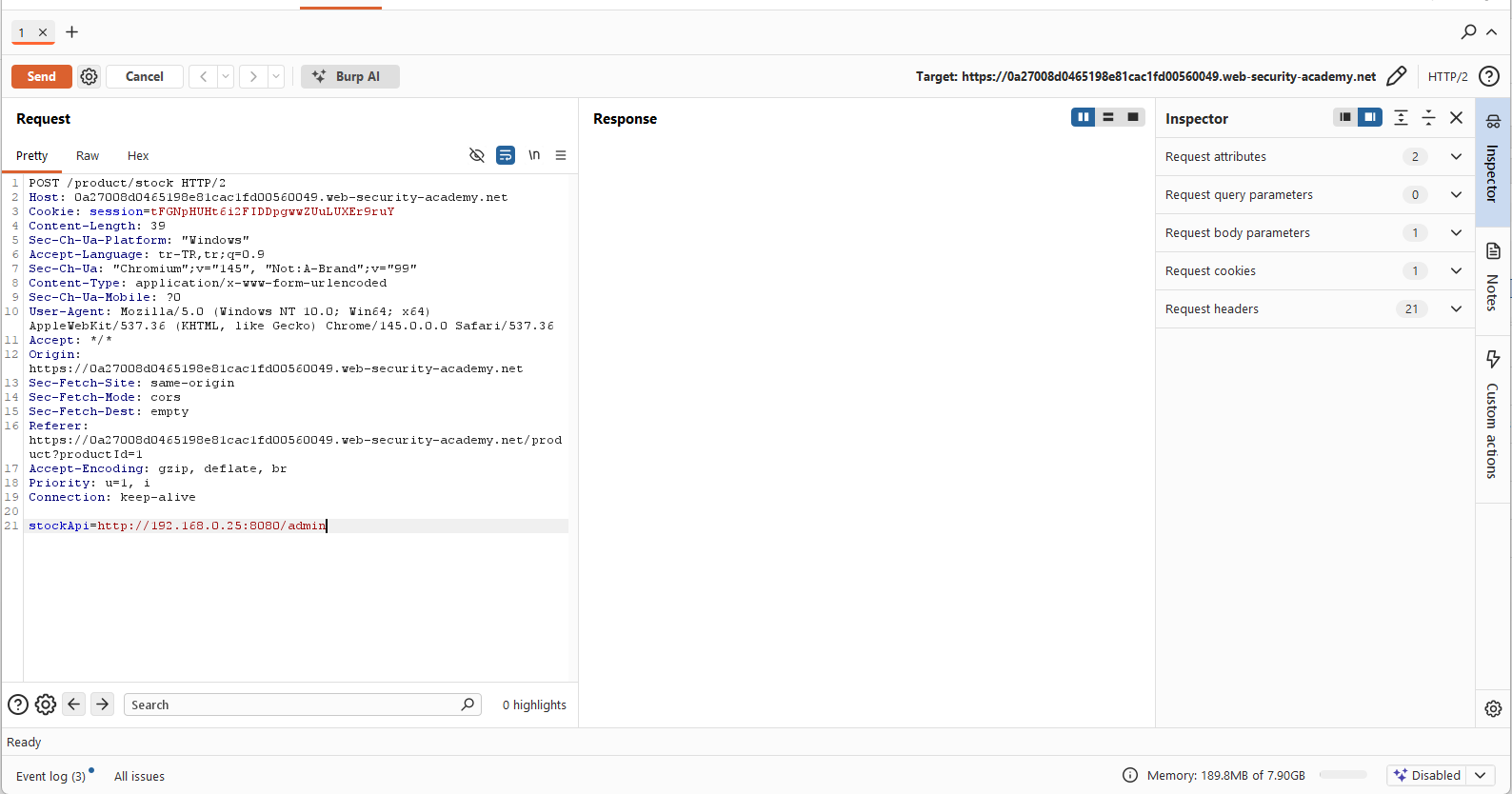1512x794 pixels.
Task: Toggle line wrap button in request editor
Action: coord(506,155)
